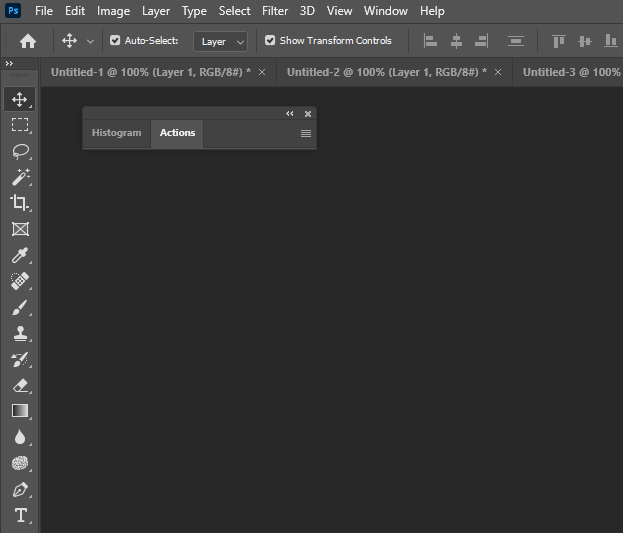This screenshot has width=623, height=533.
Task: Open the Actions panel flyout menu
Action: 306,133
